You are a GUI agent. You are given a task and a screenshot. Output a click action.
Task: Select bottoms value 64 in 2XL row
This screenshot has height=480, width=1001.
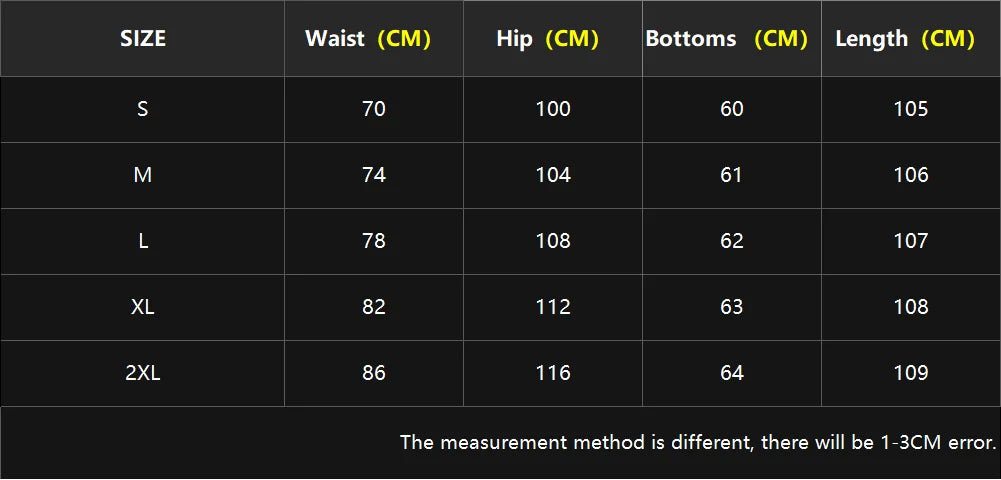click(732, 373)
